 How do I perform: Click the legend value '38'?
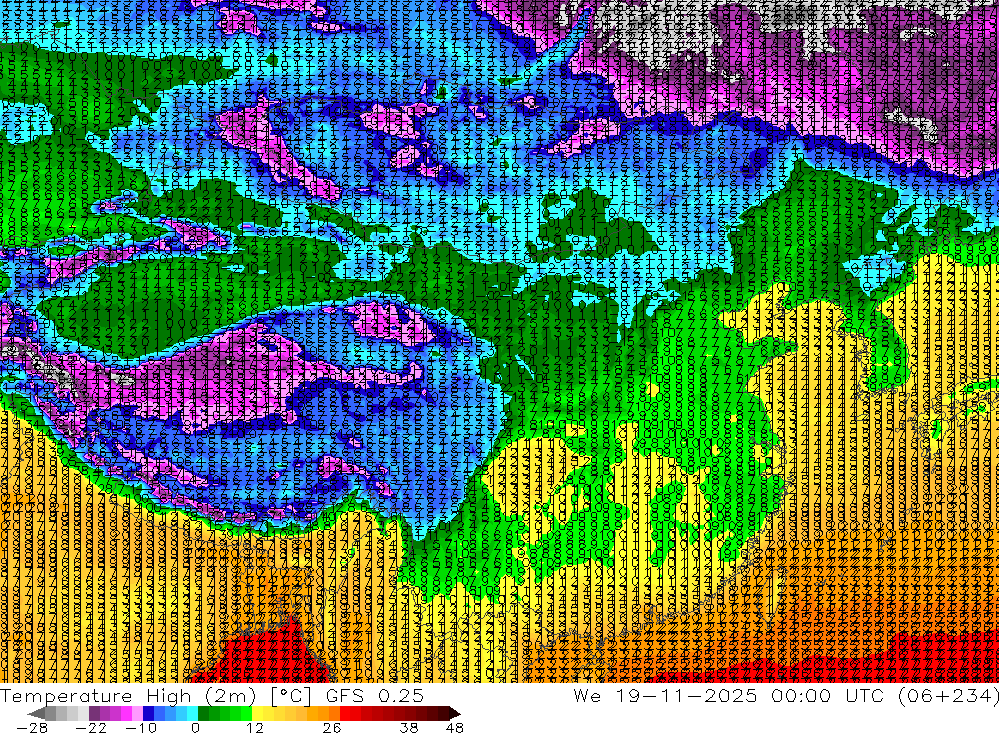pos(409,727)
